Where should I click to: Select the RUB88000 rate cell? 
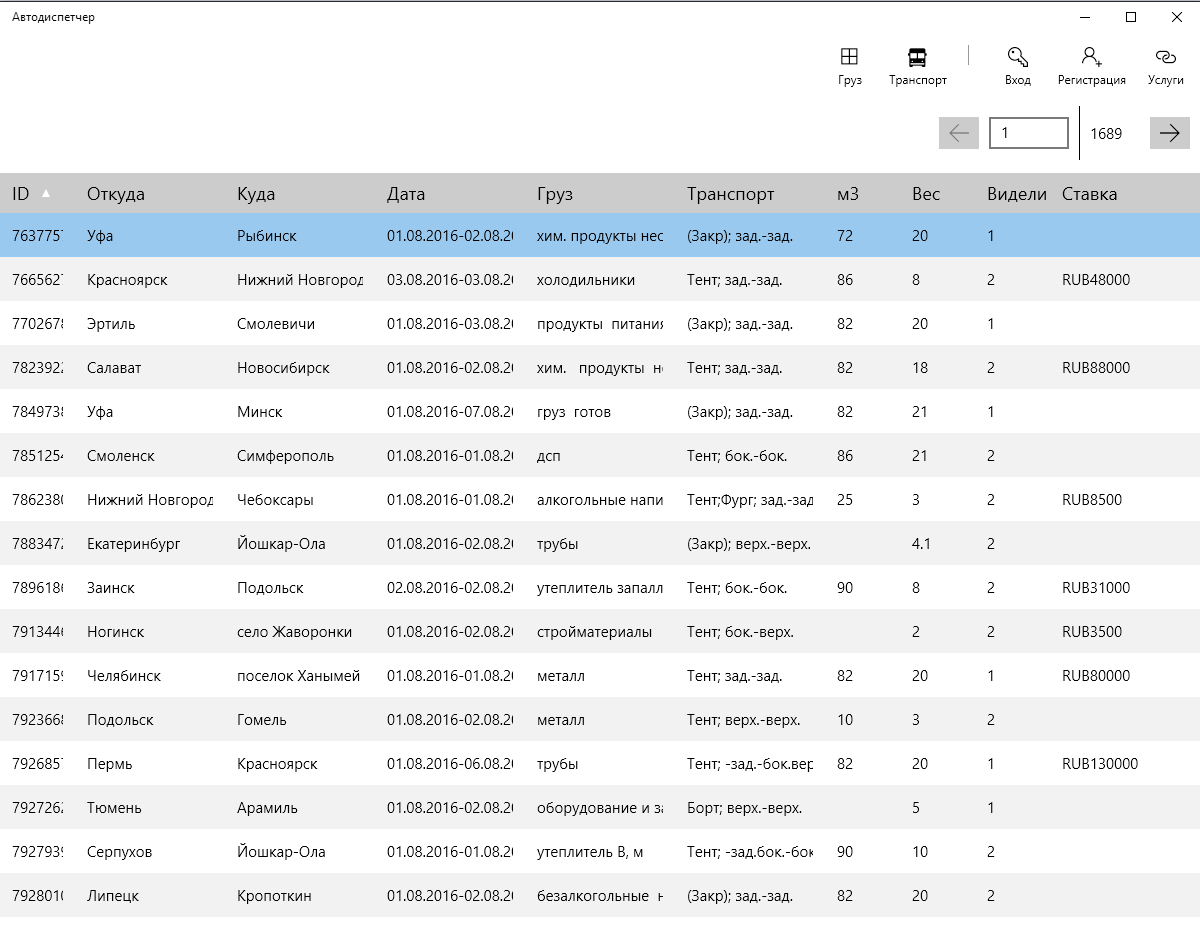pyautogui.click(x=1096, y=368)
